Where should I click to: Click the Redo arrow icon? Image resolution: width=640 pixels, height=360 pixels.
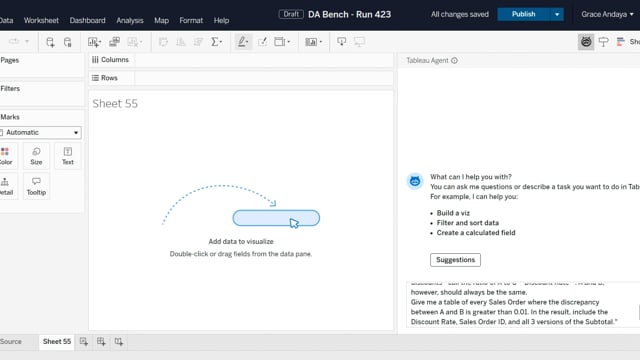click(14, 41)
